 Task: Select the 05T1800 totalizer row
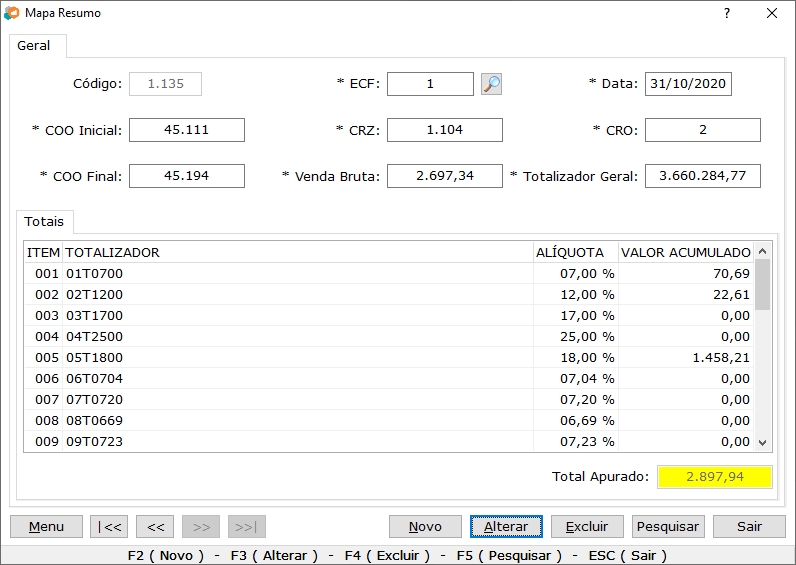click(300, 357)
